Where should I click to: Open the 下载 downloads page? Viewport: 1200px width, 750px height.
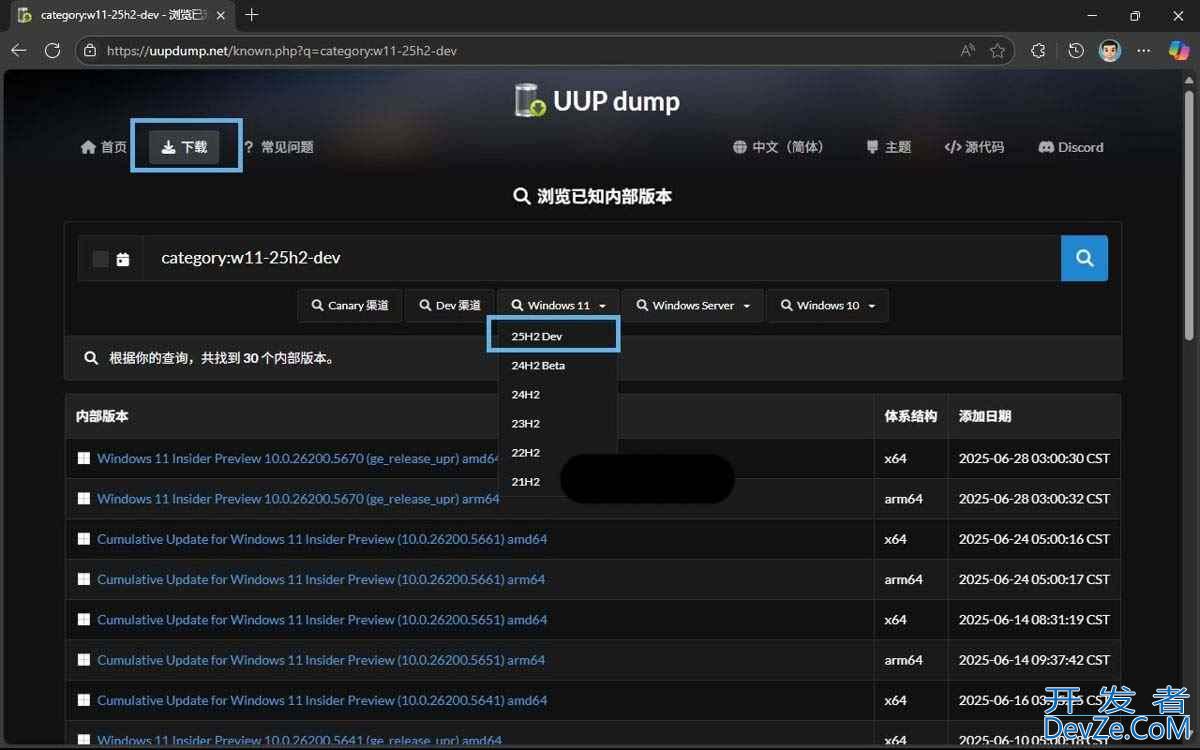184,147
